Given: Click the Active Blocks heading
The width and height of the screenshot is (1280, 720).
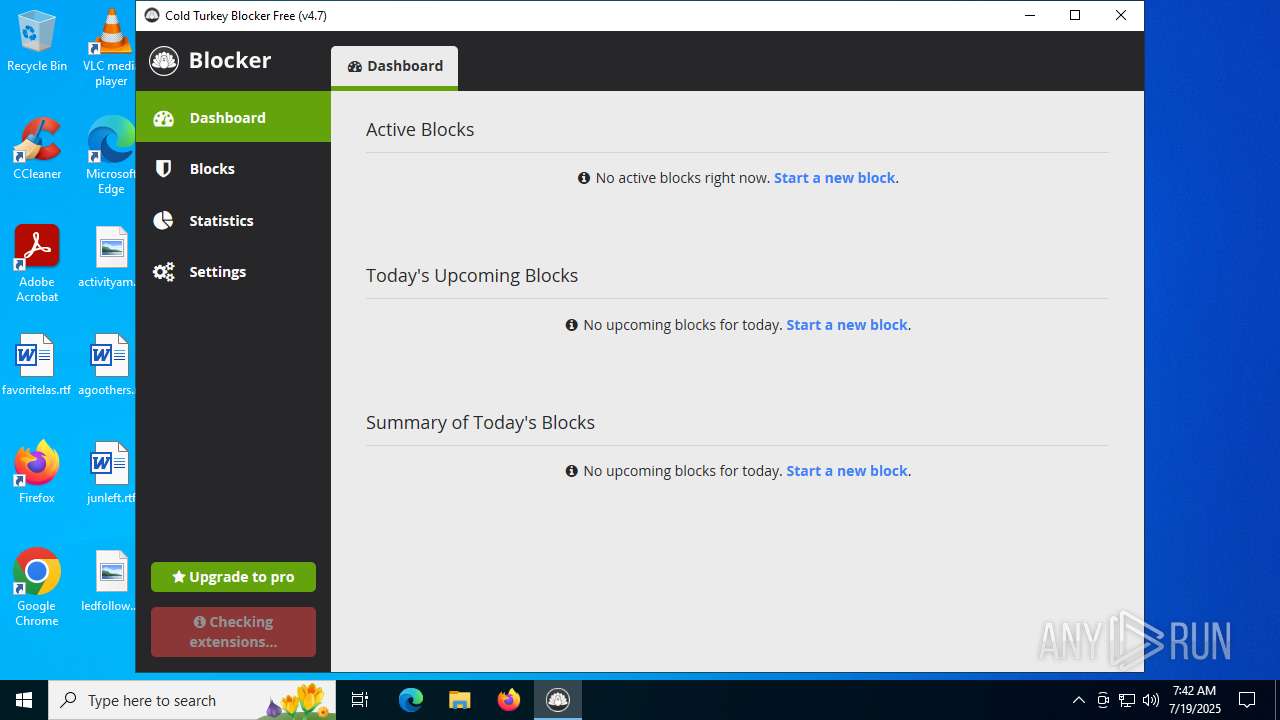Looking at the screenshot, I should pos(420,130).
